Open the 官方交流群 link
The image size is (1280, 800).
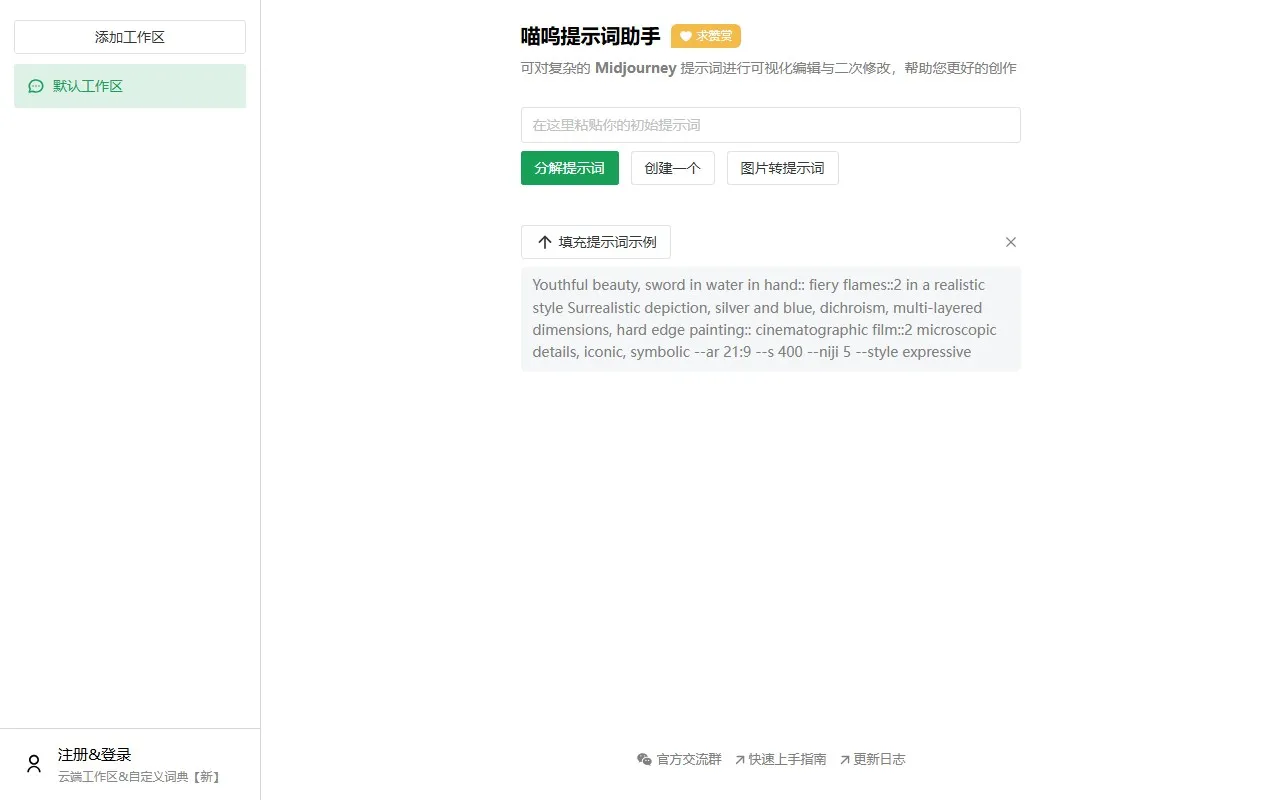(687, 759)
